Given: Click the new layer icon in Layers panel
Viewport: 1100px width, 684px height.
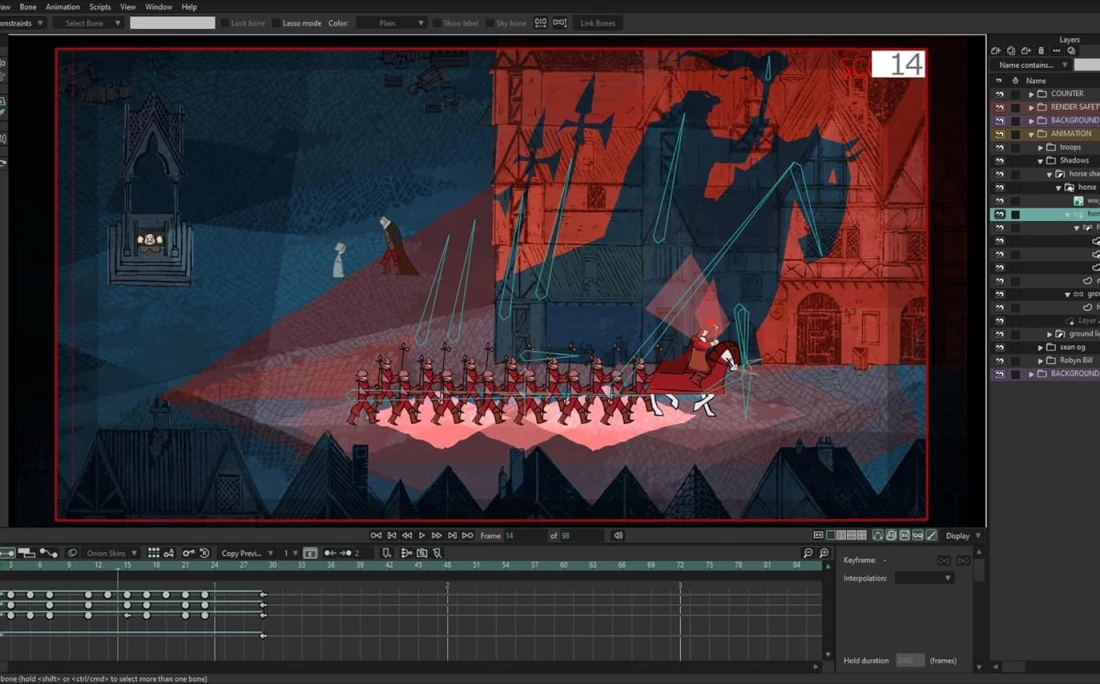Looking at the screenshot, I should (996, 50).
